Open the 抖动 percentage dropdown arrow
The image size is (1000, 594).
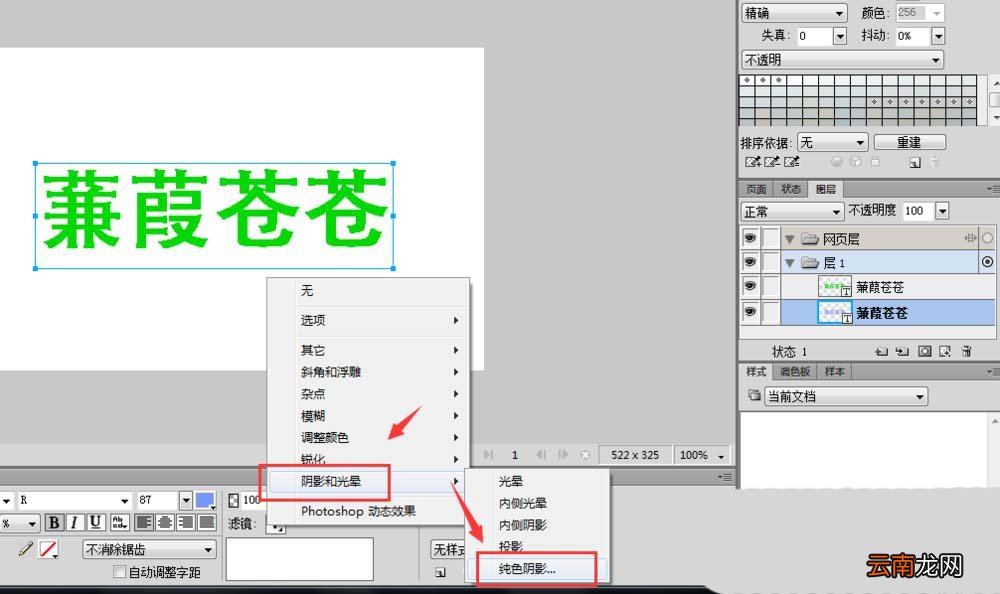(x=938, y=36)
